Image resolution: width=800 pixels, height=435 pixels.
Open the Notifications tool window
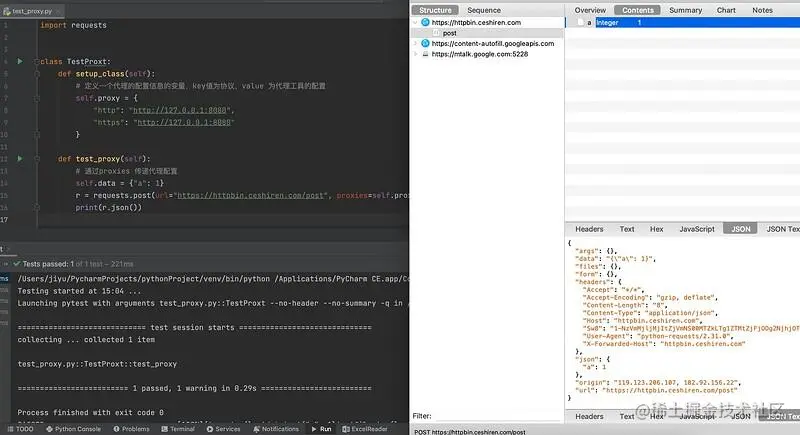276,429
